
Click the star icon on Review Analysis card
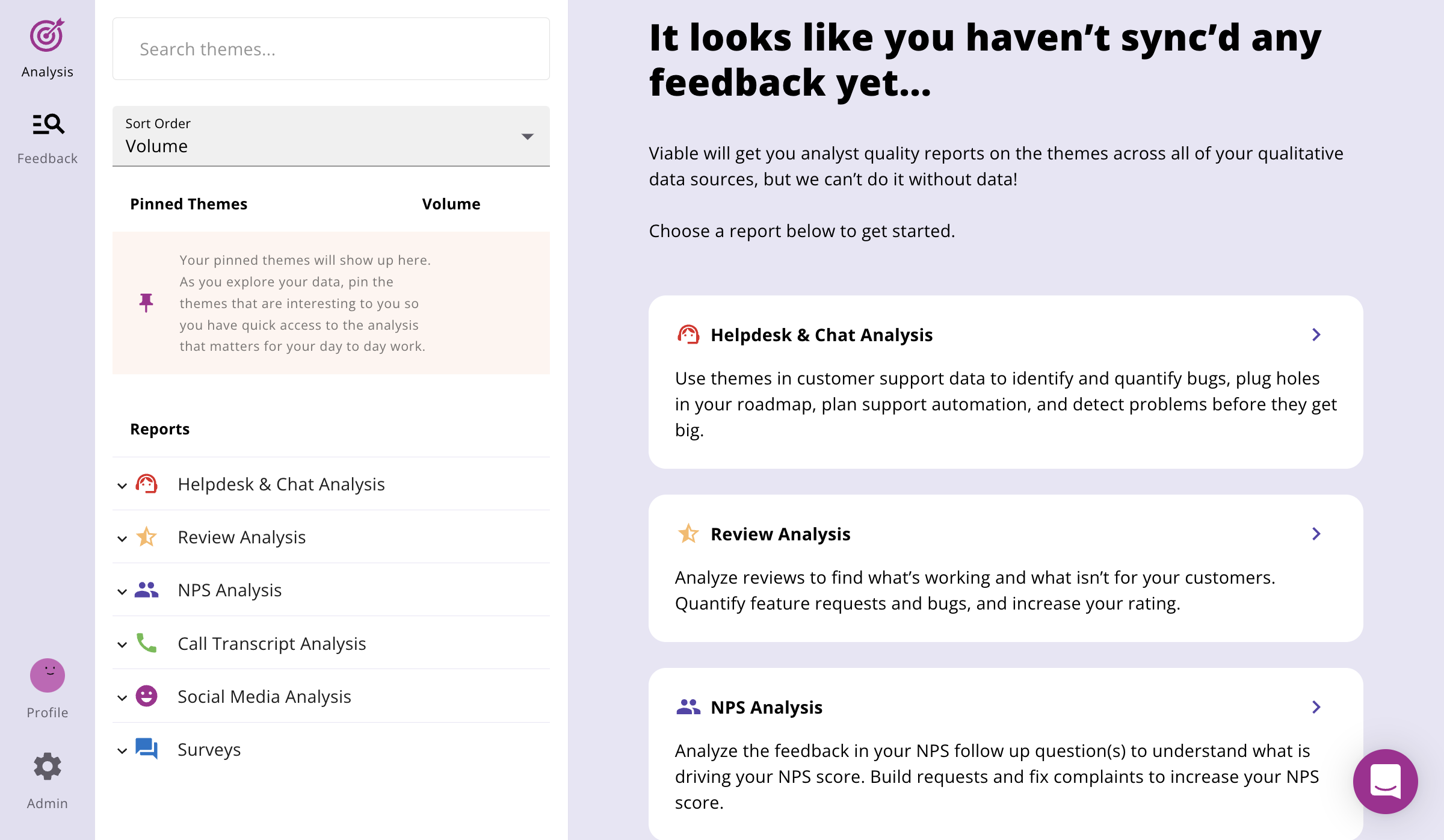point(688,534)
